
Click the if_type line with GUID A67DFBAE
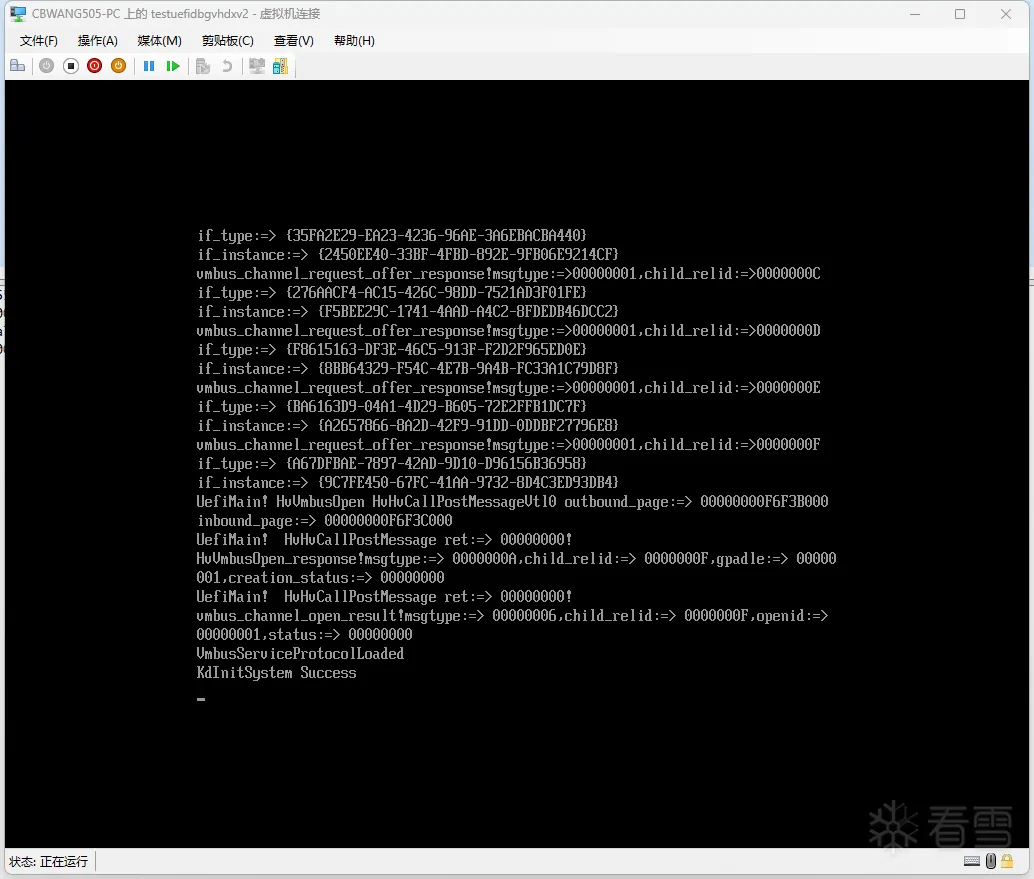392,464
